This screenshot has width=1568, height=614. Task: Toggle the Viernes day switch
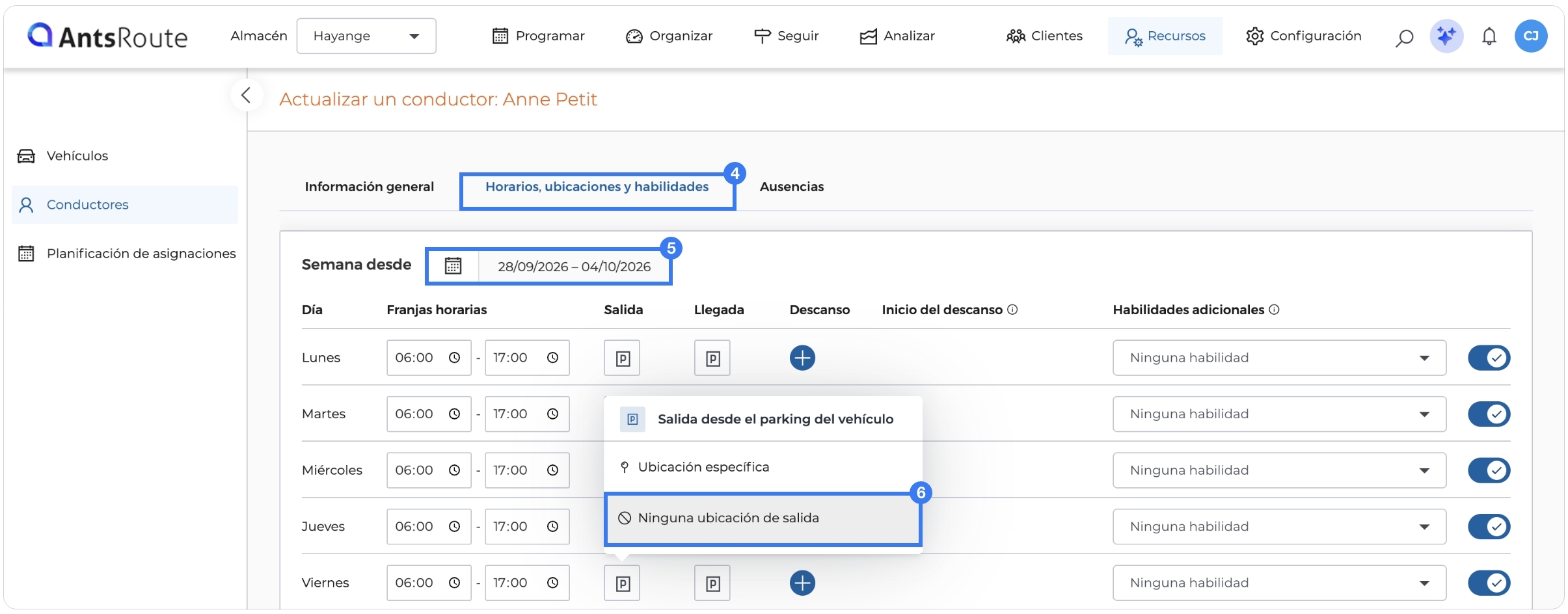click(1489, 583)
